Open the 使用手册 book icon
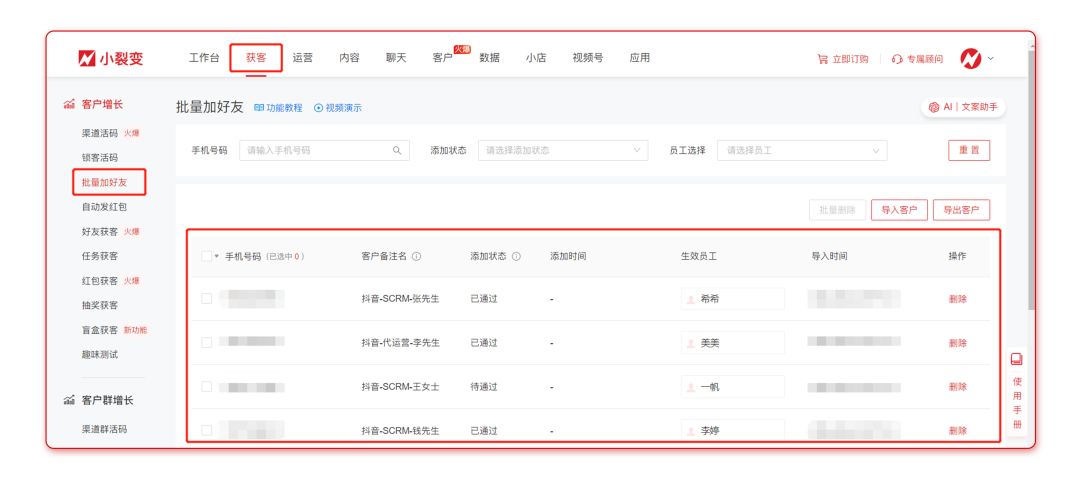Viewport: 1080px width, 480px height. pos(1016,360)
